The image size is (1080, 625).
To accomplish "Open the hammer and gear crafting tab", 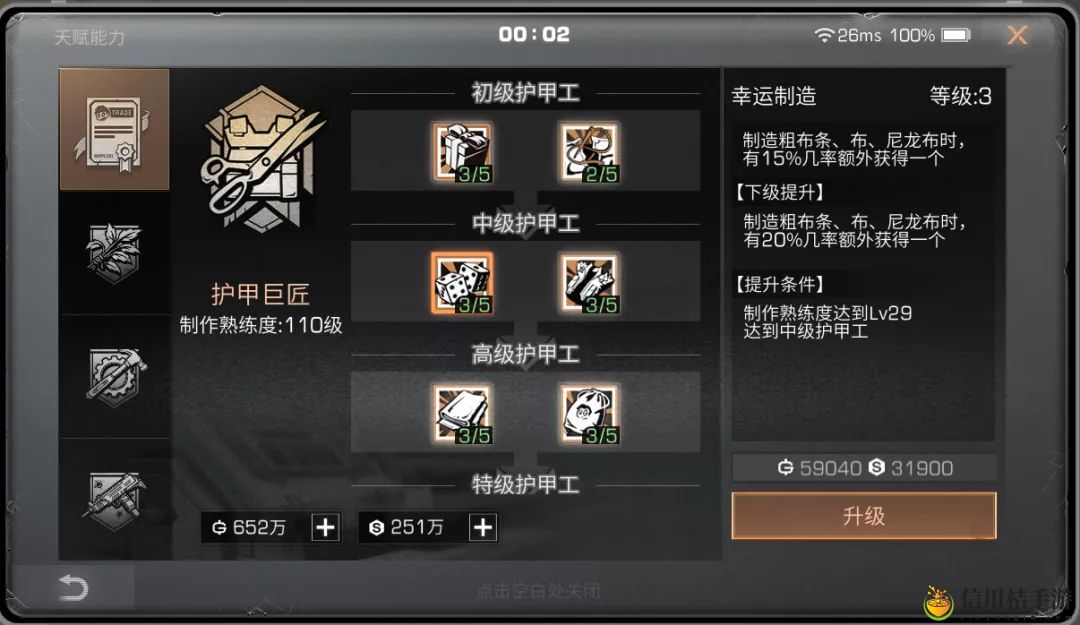I will (x=114, y=376).
